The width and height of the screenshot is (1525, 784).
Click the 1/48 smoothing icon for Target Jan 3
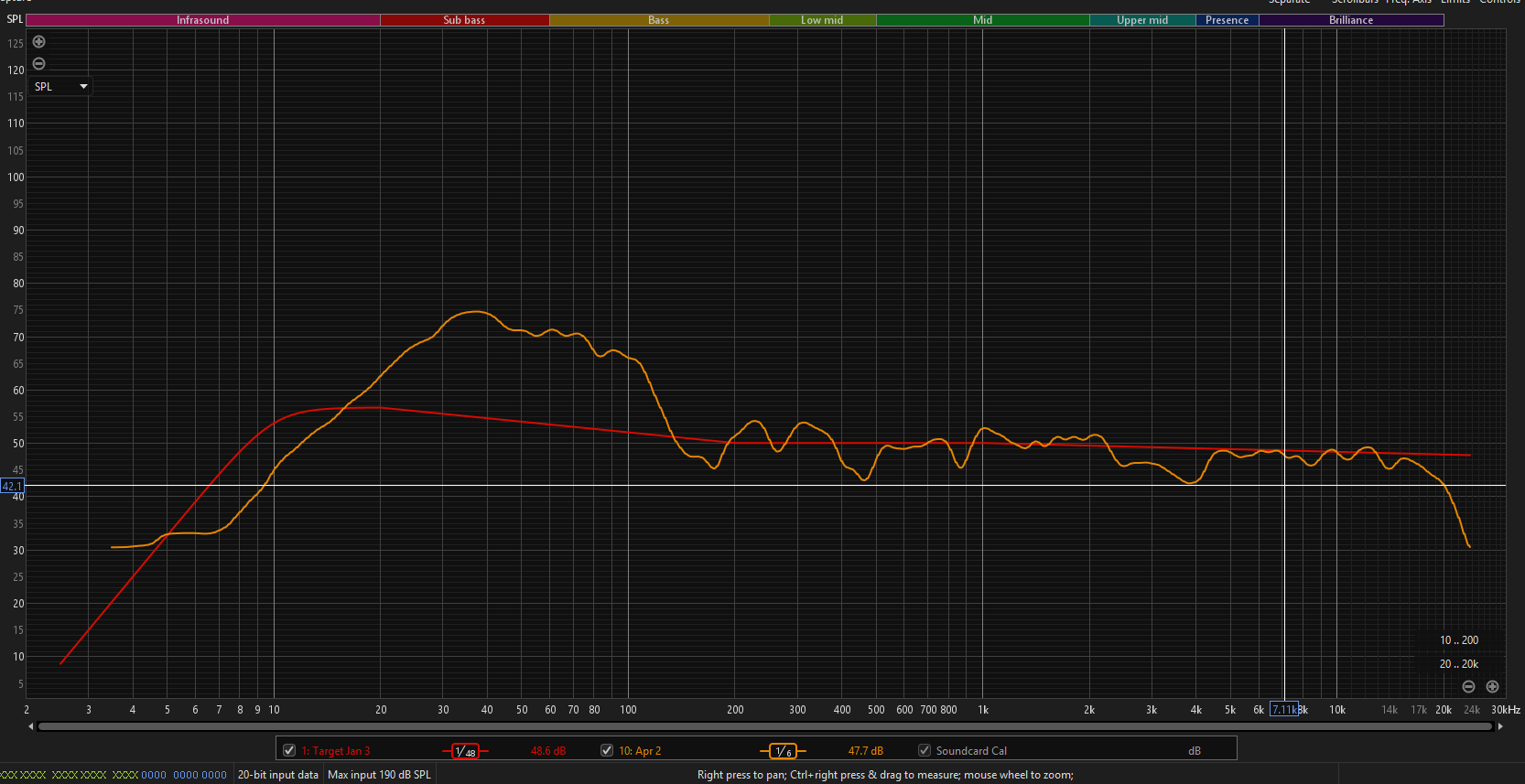(x=465, y=751)
